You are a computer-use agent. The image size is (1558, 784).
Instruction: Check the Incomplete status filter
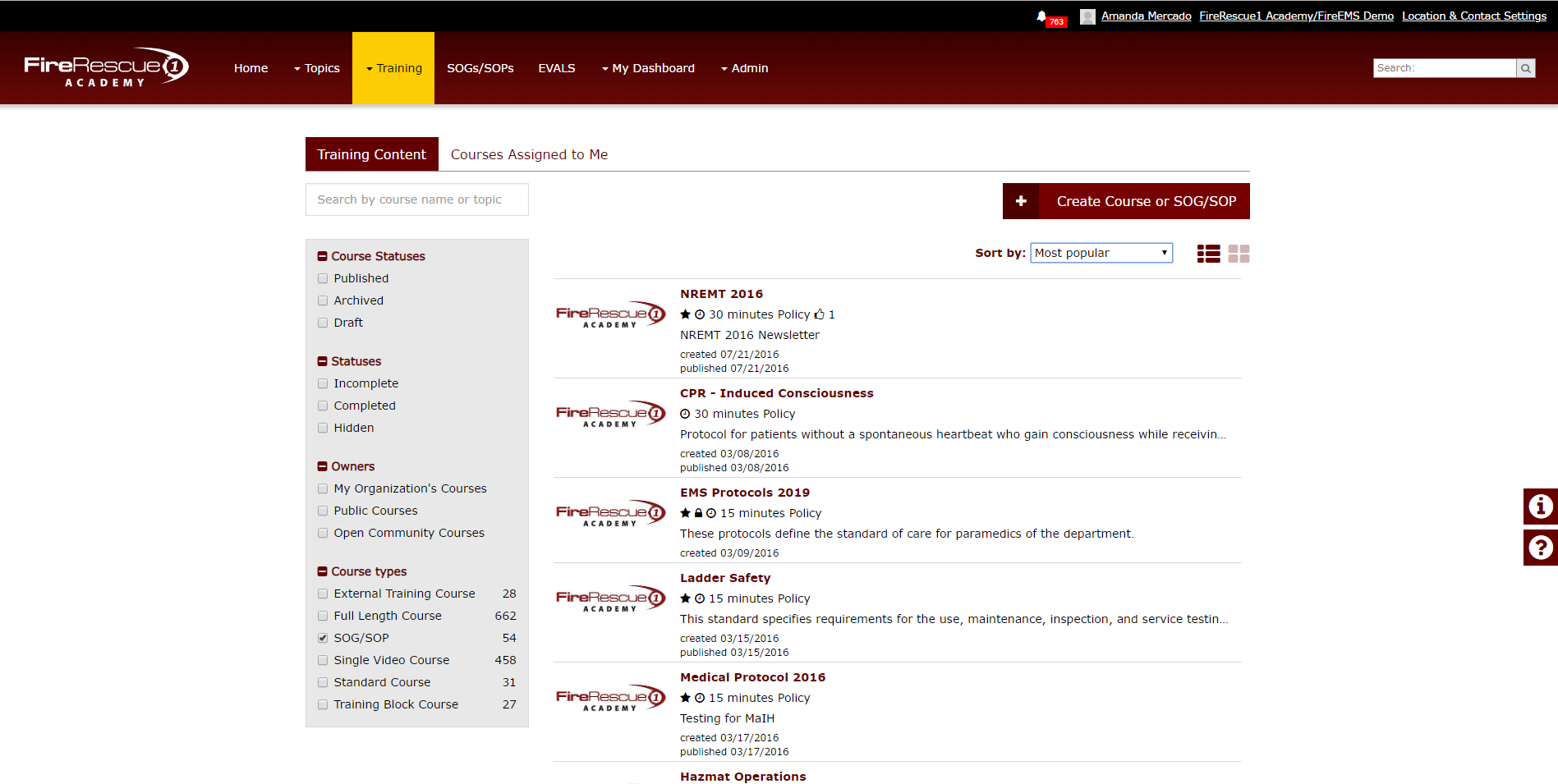pyautogui.click(x=323, y=384)
